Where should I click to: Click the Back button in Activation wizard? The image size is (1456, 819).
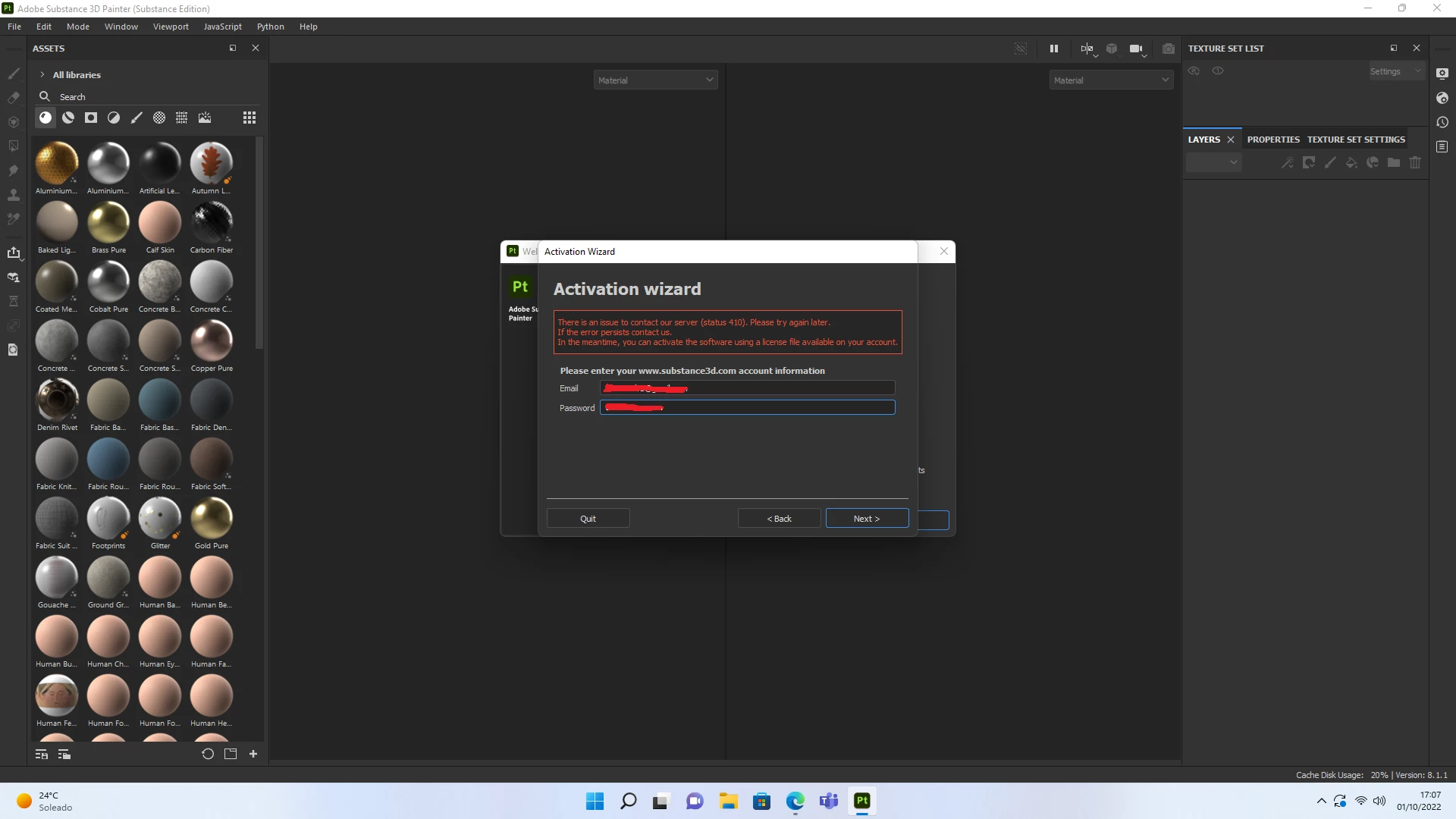point(779,519)
